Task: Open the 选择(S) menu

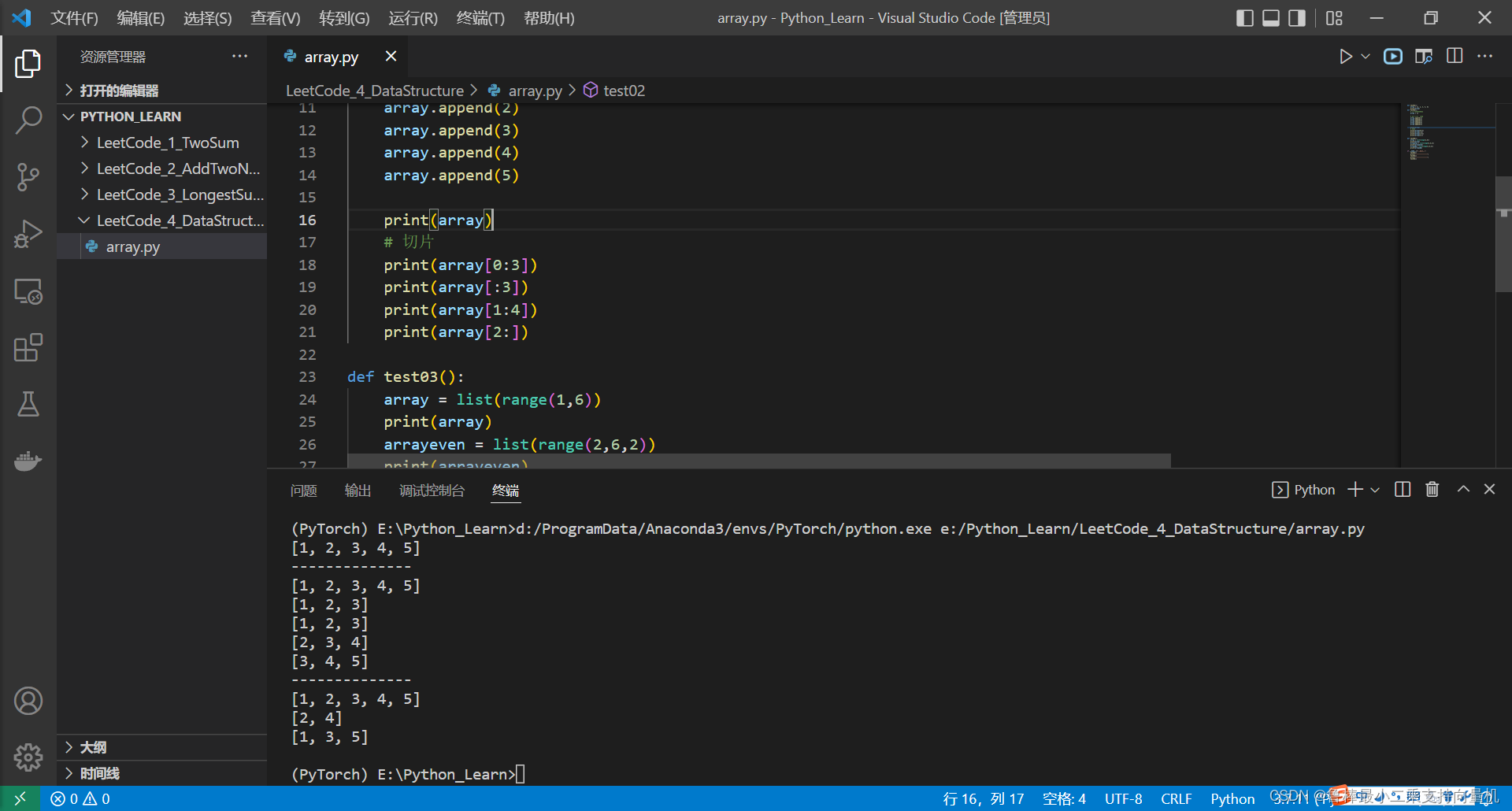Action: (207, 18)
